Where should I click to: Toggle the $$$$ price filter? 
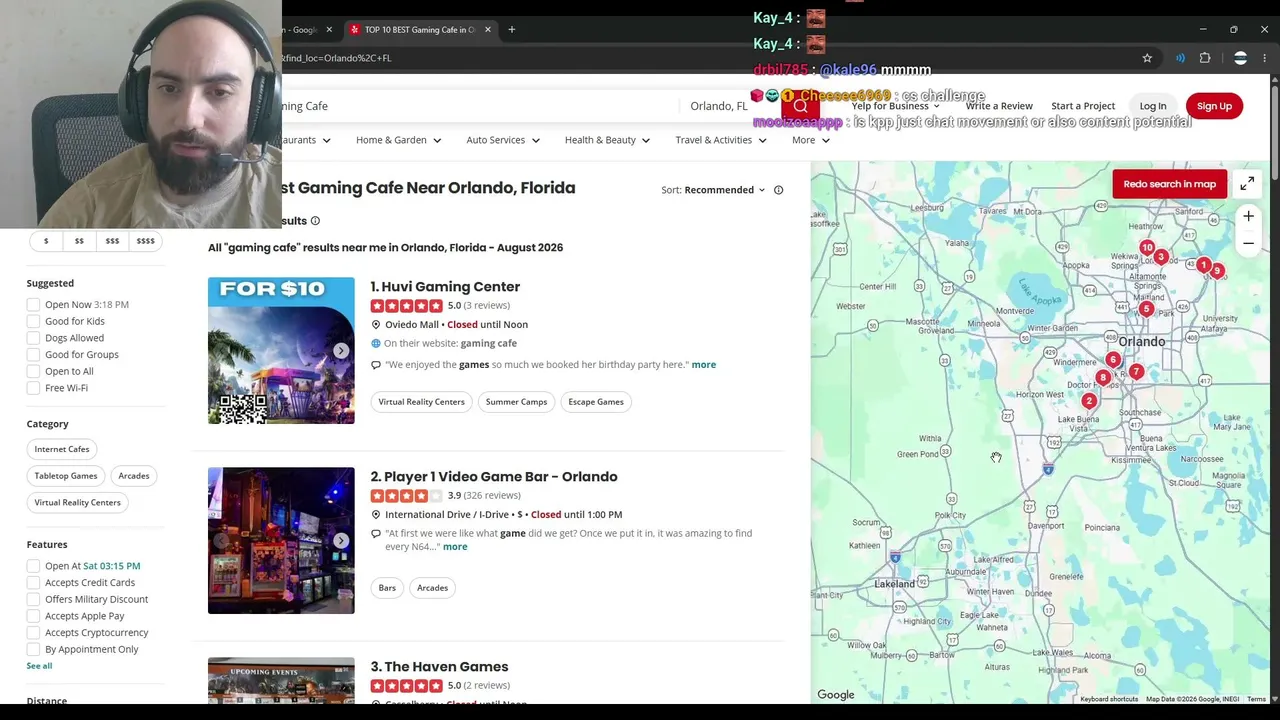point(145,241)
